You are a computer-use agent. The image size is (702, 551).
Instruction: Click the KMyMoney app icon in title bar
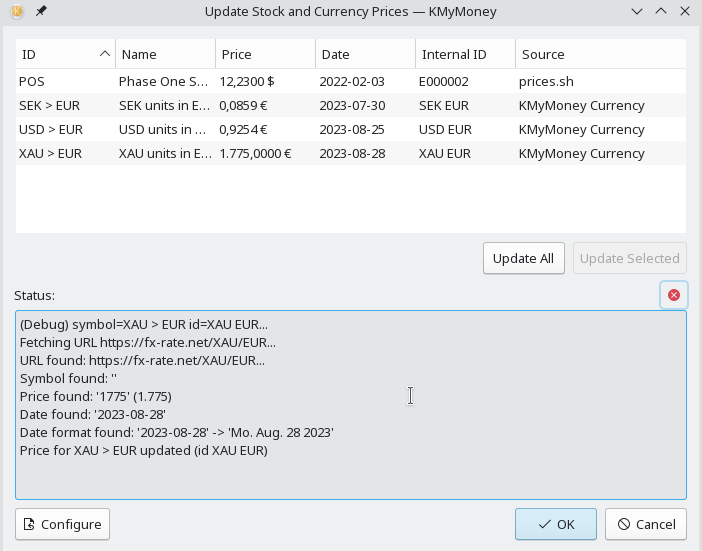[x=17, y=11]
